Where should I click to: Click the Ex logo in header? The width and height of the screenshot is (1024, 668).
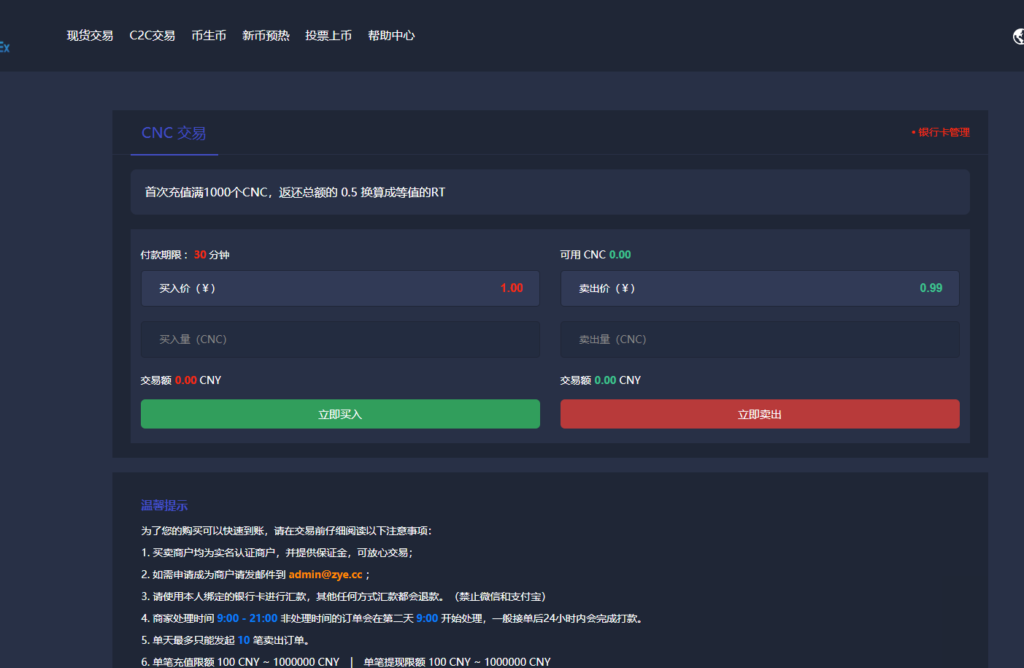click(x=5, y=47)
